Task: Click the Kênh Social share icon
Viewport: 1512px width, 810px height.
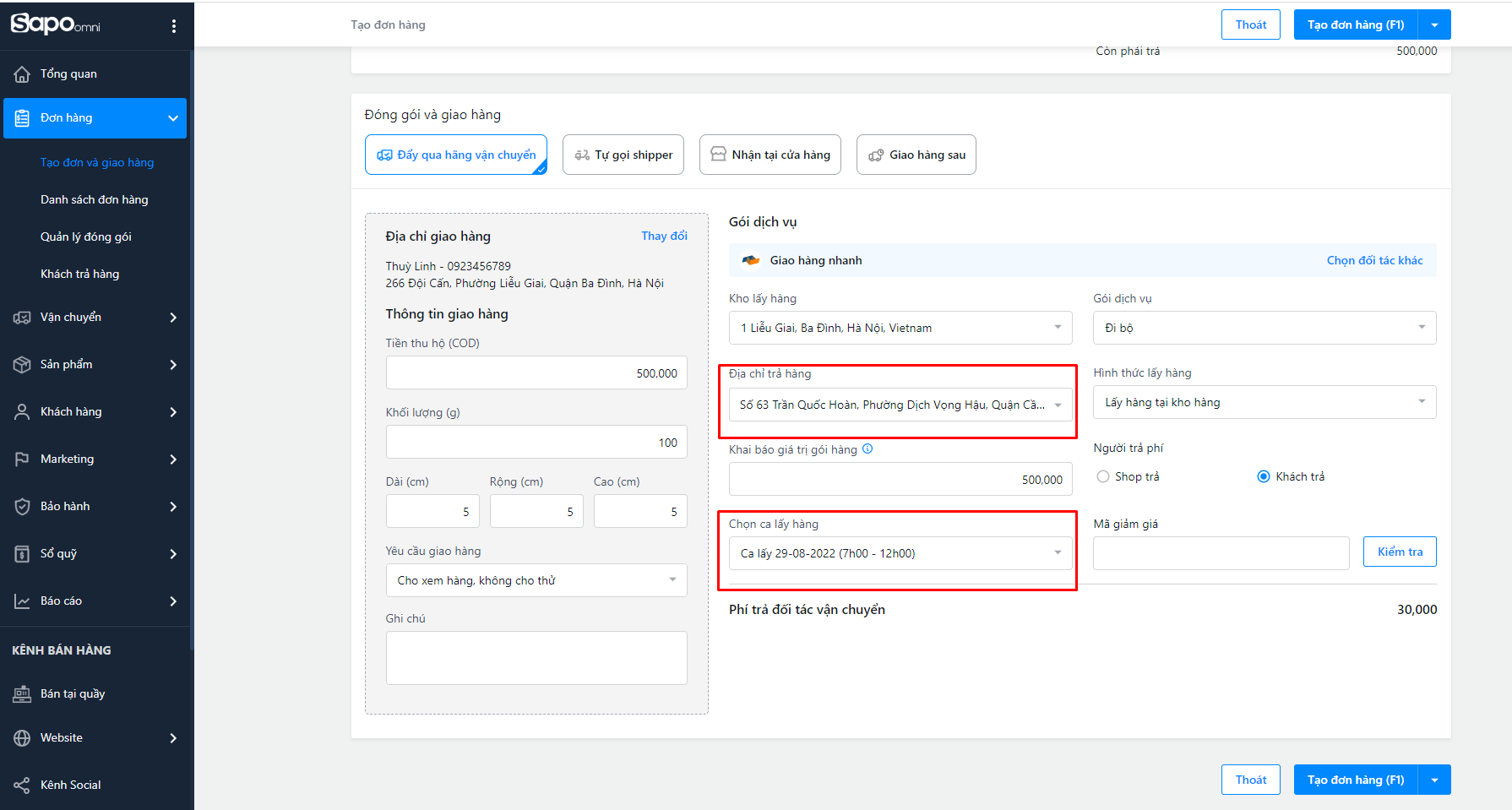Action: 22,786
